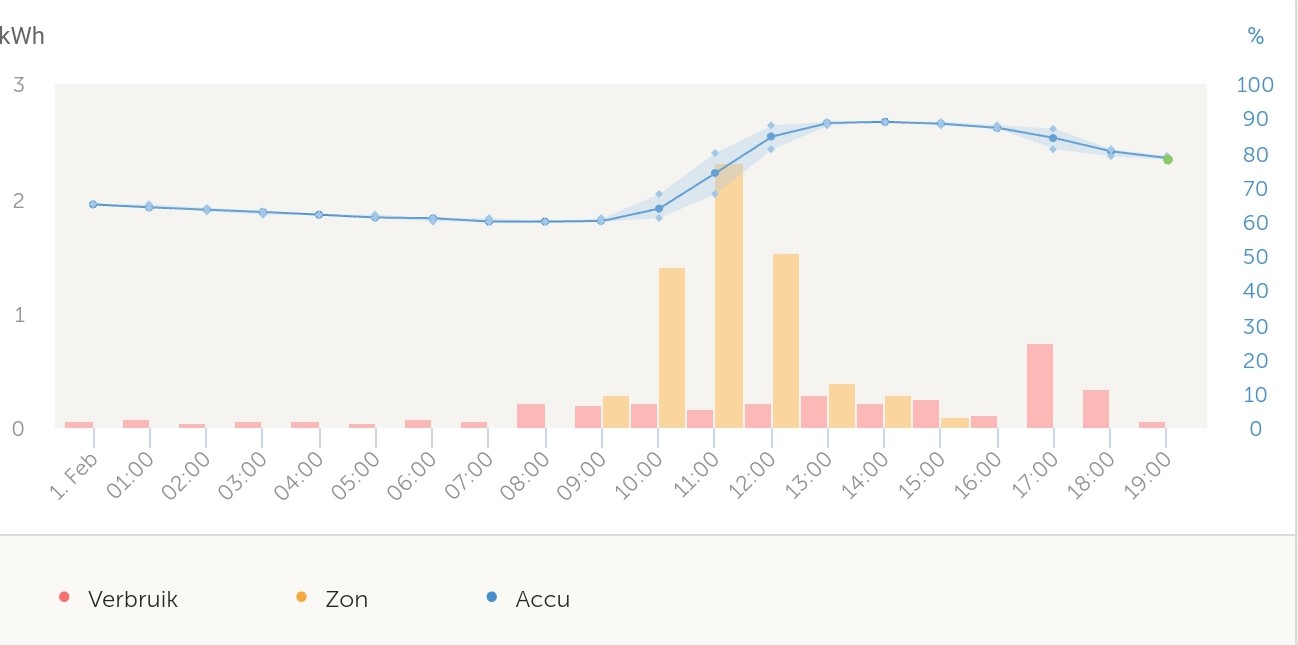Toggle the Verbruik series in the legend
The width and height of the screenshot is (1298, 645).
coord(132,600)
